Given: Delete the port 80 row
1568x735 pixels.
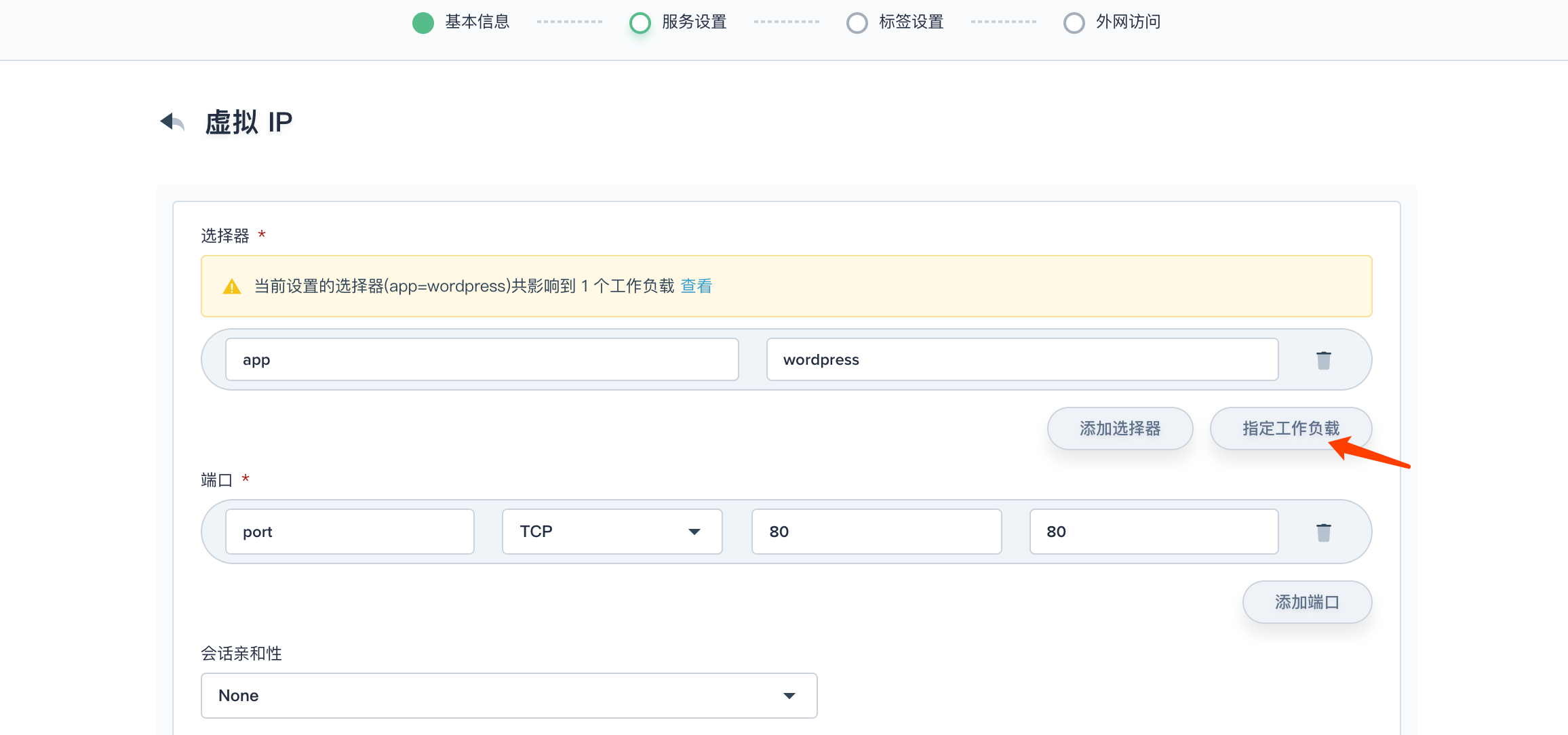Looking at the screenshot, I should [x=1323, y=532].
